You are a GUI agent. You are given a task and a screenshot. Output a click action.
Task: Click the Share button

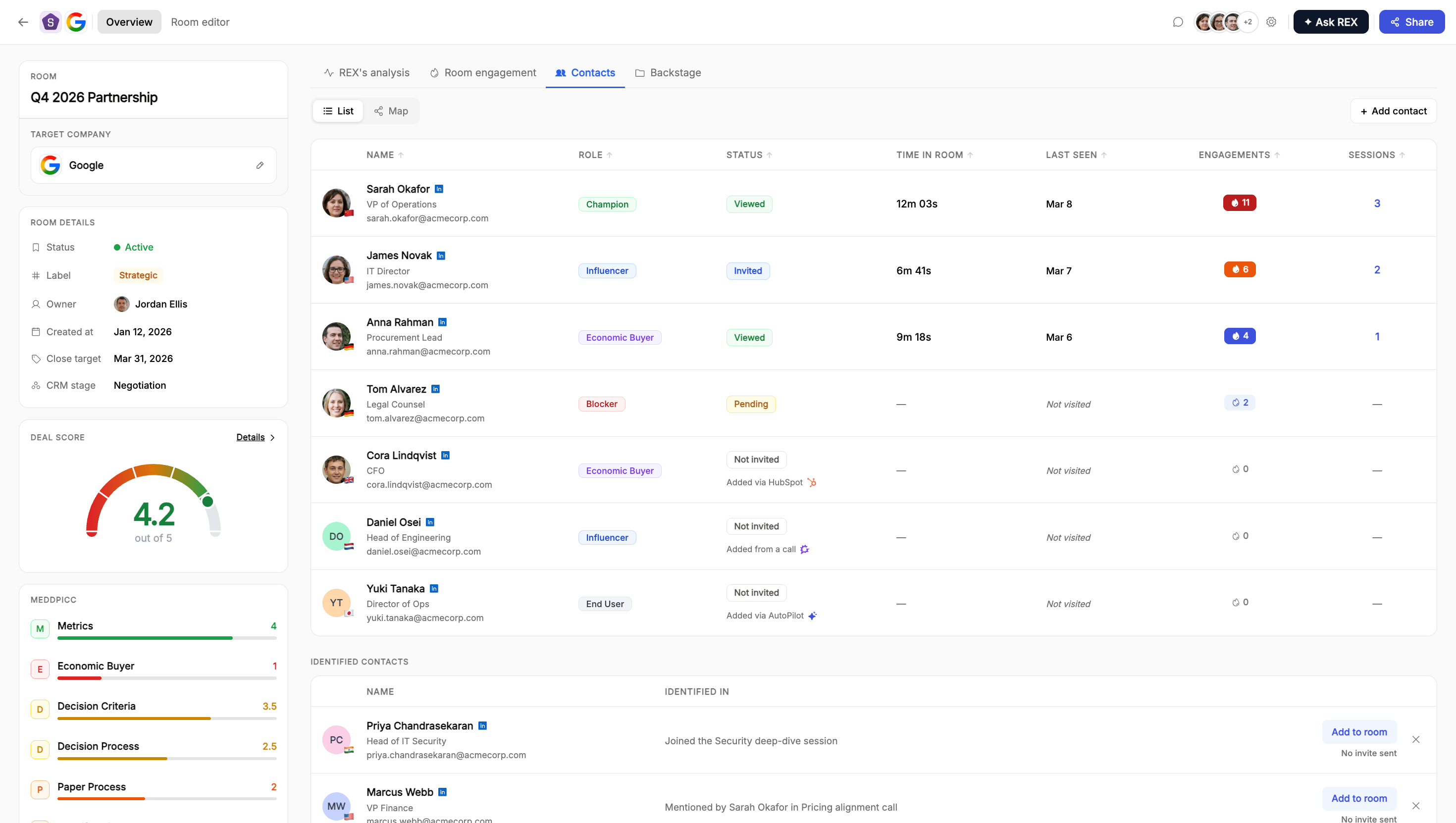pos(1411,22)
